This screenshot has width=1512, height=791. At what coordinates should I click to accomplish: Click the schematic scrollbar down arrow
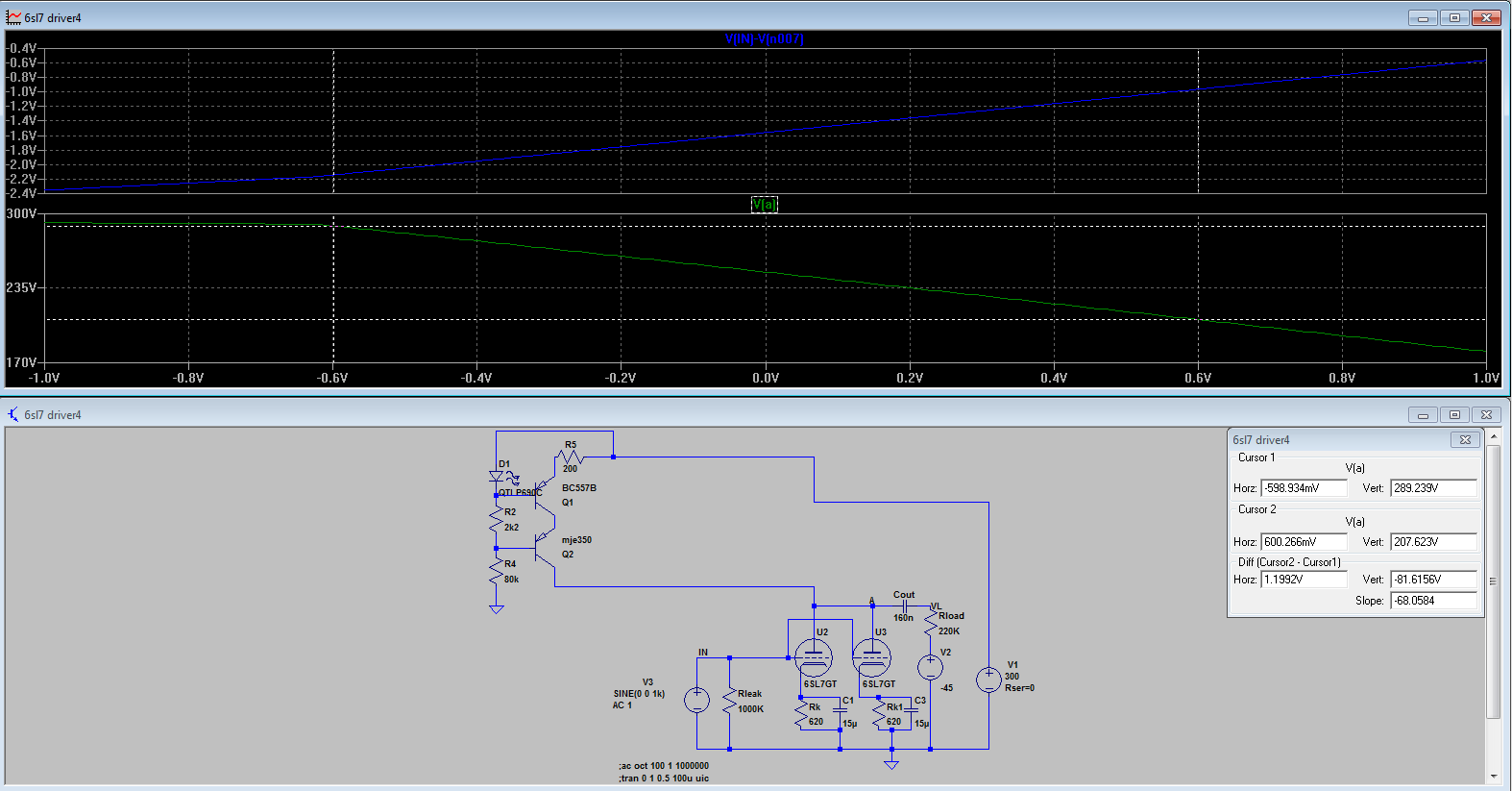(x=1493, y=777)
